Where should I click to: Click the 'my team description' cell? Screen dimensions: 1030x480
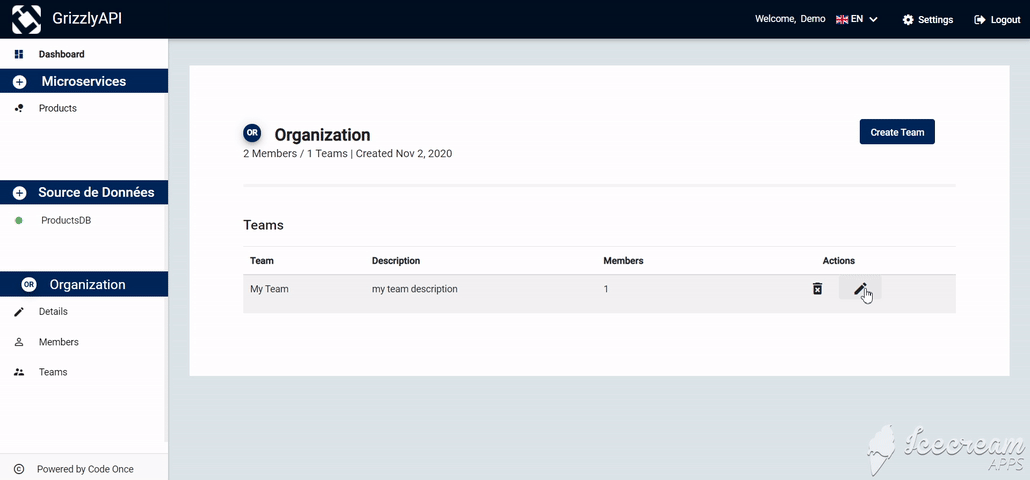pos(414,289)
